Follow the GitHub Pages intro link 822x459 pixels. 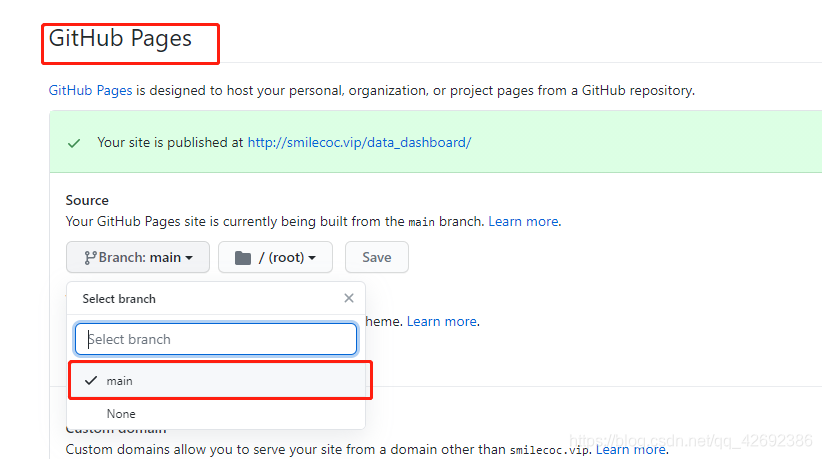90,91
